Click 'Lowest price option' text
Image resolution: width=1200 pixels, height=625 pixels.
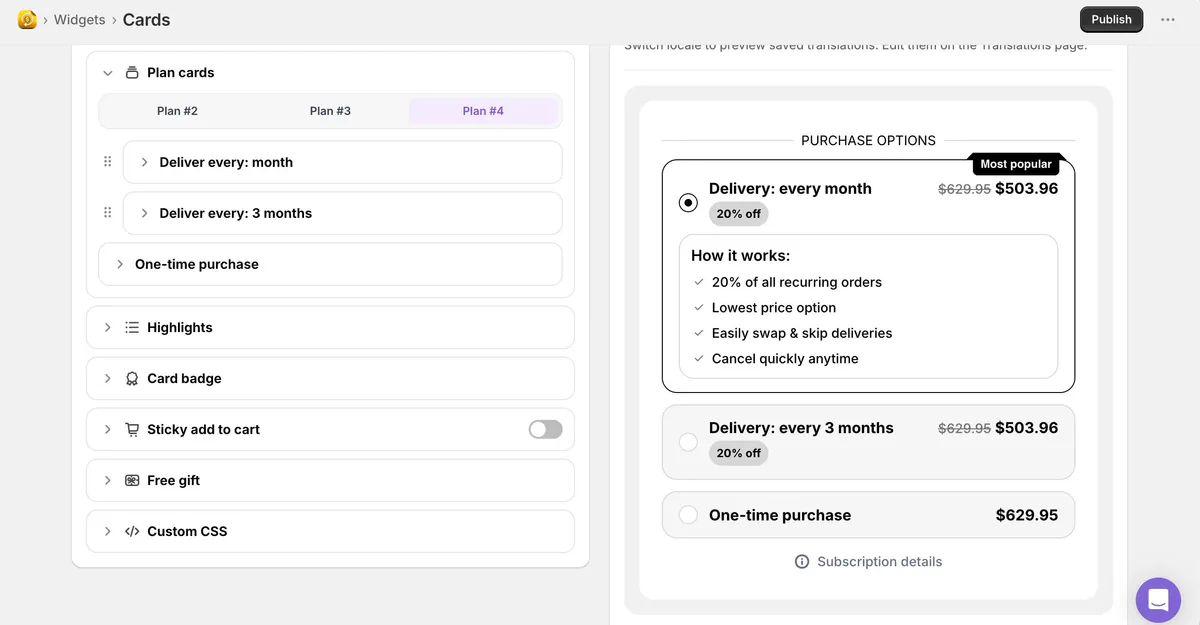tap(774, 308)
